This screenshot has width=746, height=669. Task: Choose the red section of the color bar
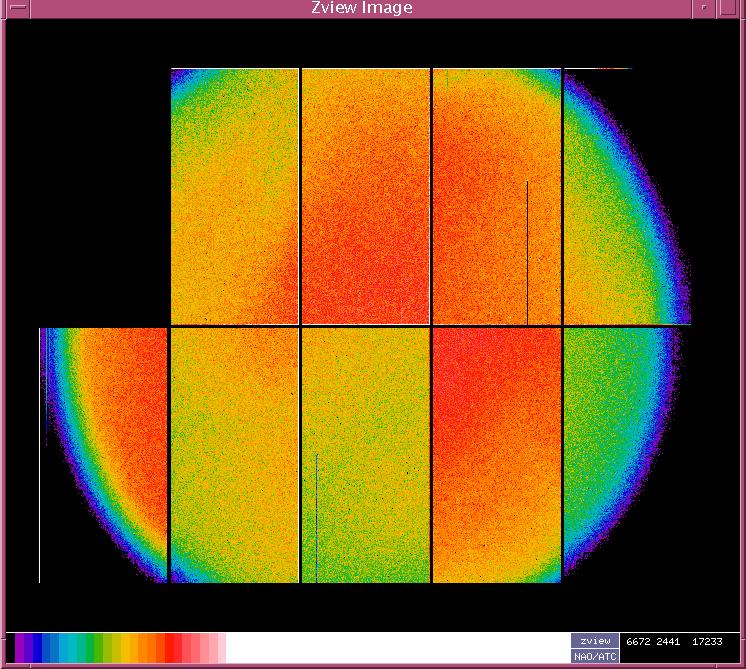coord(172,647)
